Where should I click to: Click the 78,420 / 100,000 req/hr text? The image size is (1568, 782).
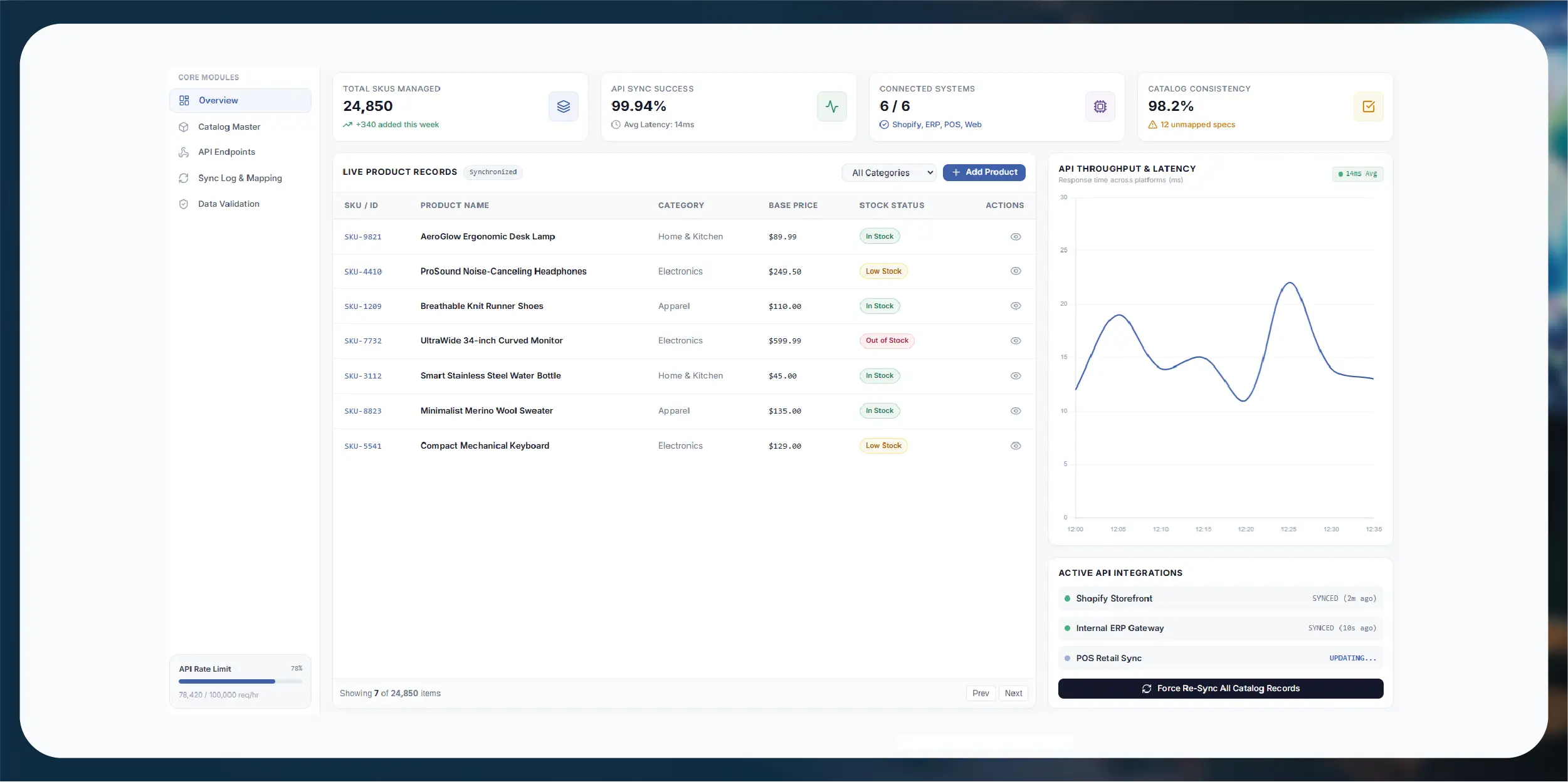(219, 695)
